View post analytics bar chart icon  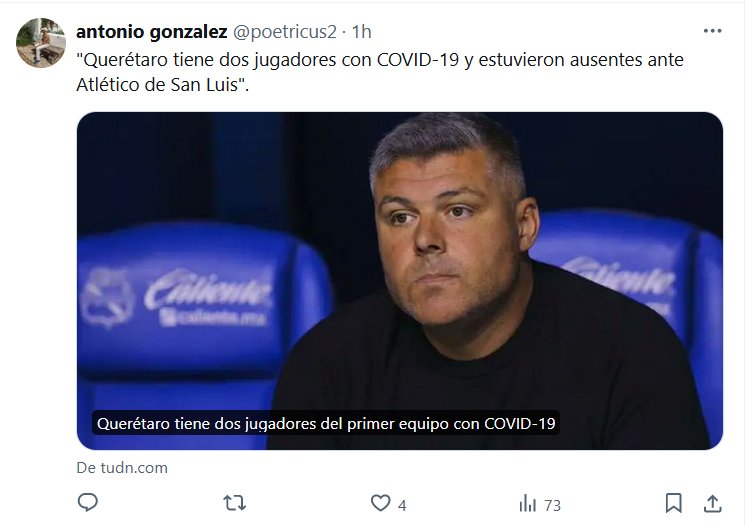pos(528,503)
